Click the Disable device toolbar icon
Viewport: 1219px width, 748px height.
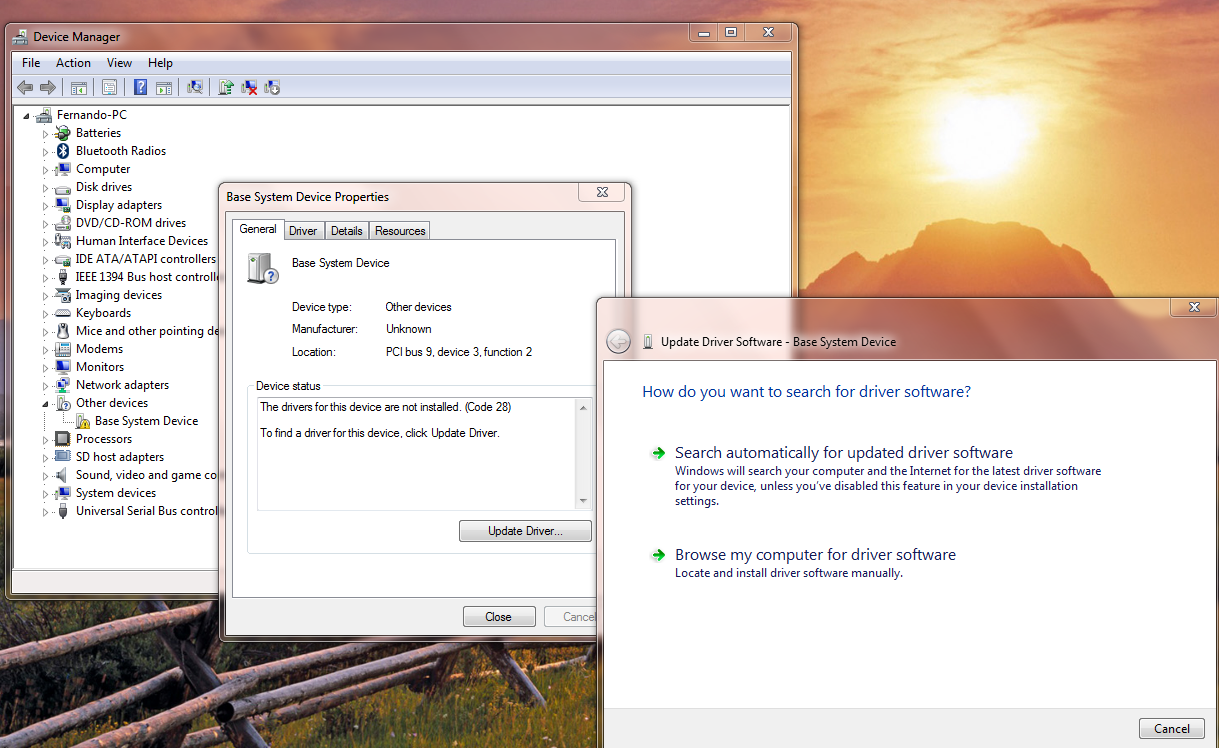pyautogui.click(x=271, y=87)
